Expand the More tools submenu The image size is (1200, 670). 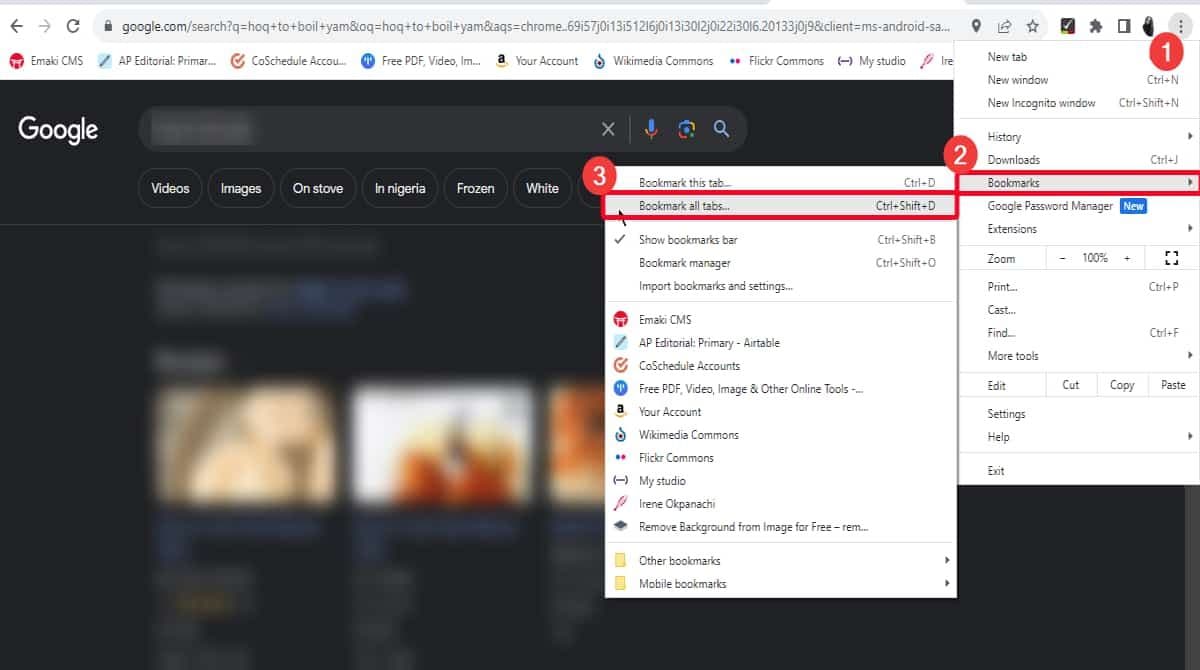pyautogui.click(x=1013, y=356)
